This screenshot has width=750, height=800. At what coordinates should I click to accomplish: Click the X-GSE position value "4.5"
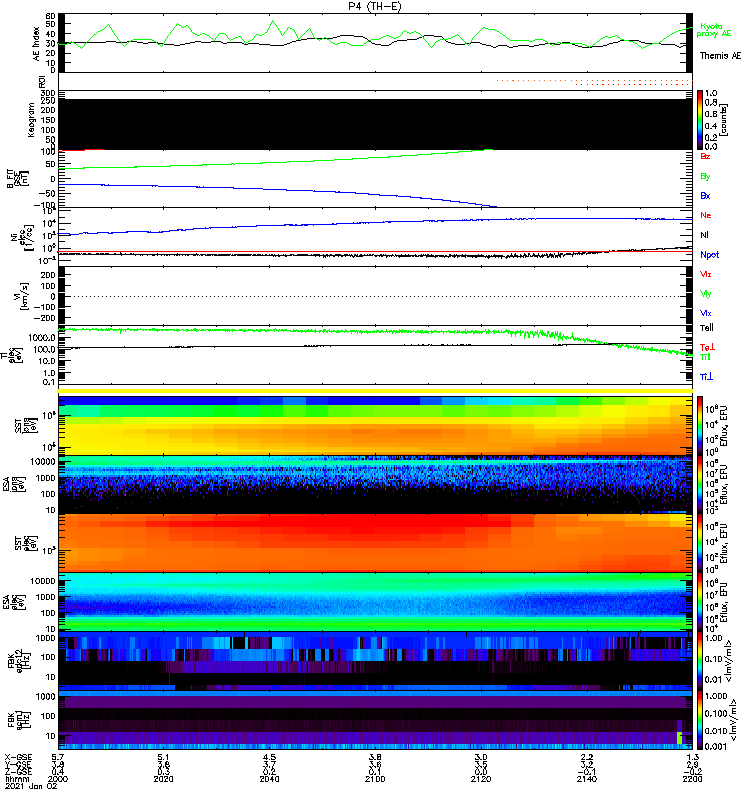tap(269, 757)
